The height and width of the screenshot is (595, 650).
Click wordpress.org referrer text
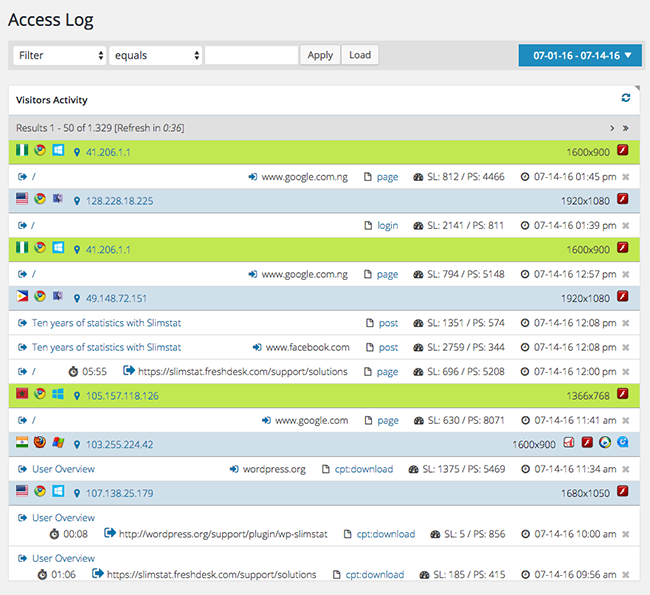[x=274, y=469]
